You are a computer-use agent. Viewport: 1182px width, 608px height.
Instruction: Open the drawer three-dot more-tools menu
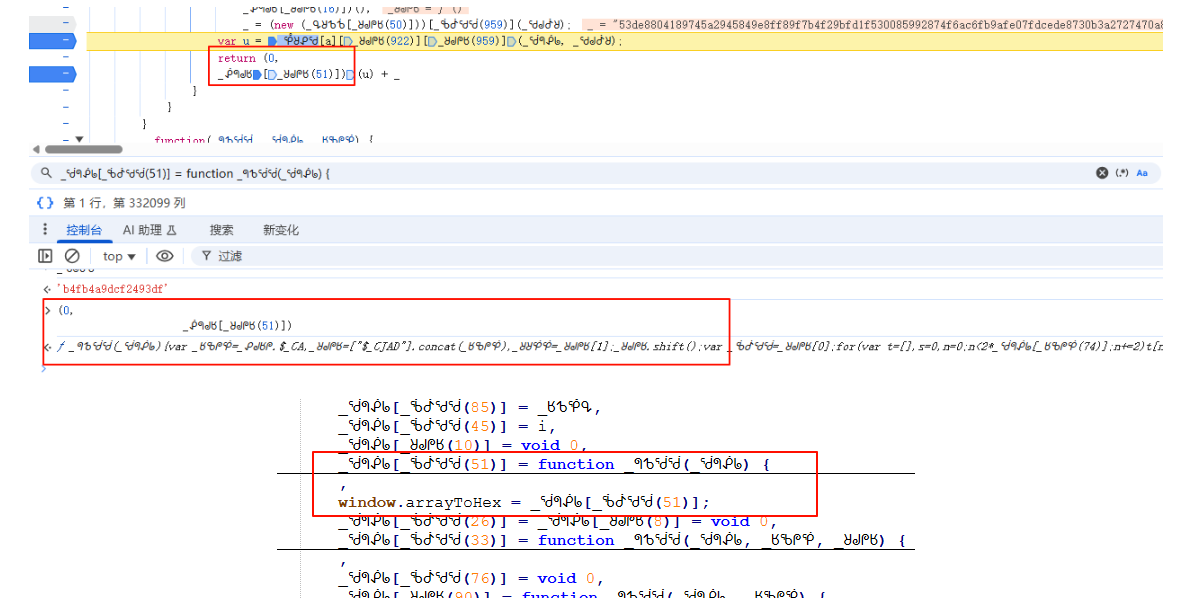[x=44, y=230]
